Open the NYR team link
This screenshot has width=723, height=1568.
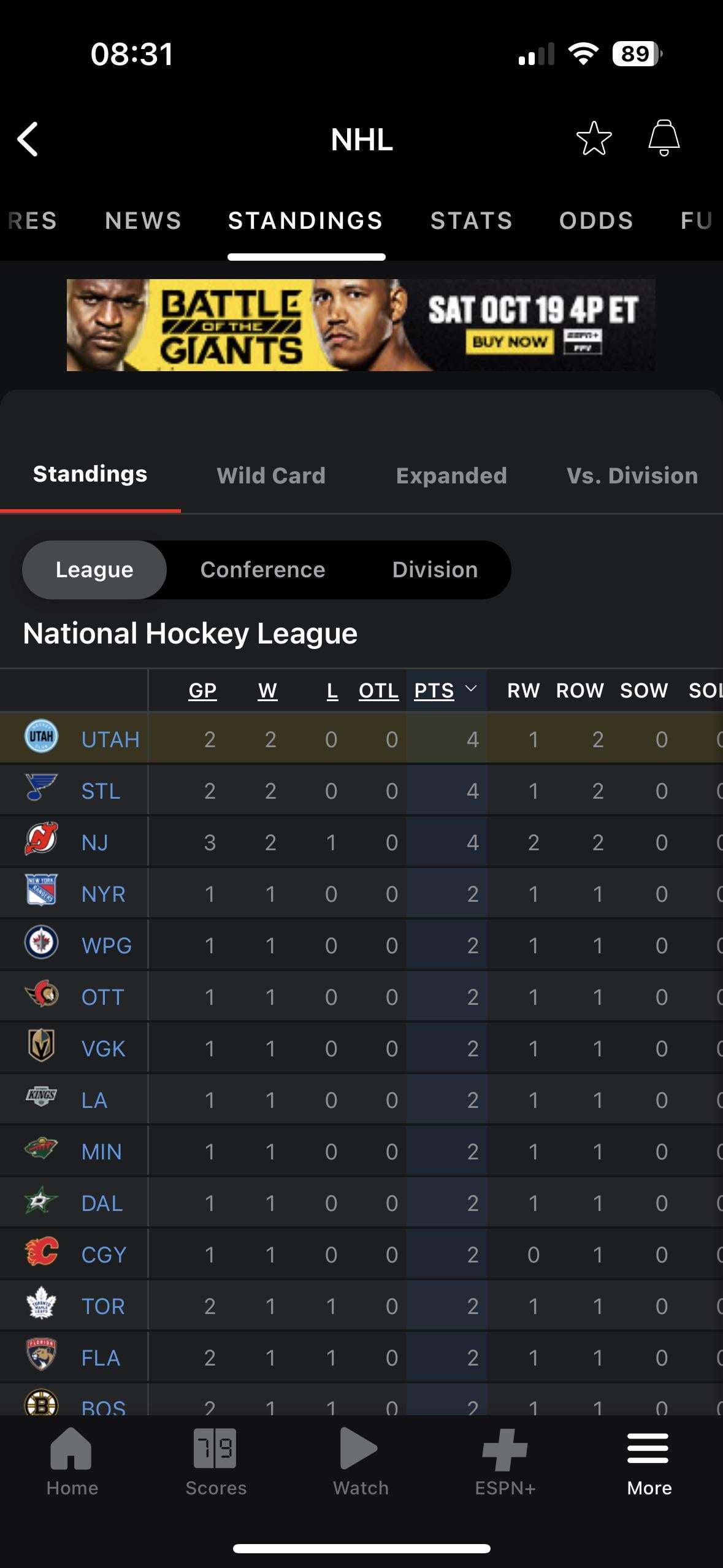click(x=103, y=894)
